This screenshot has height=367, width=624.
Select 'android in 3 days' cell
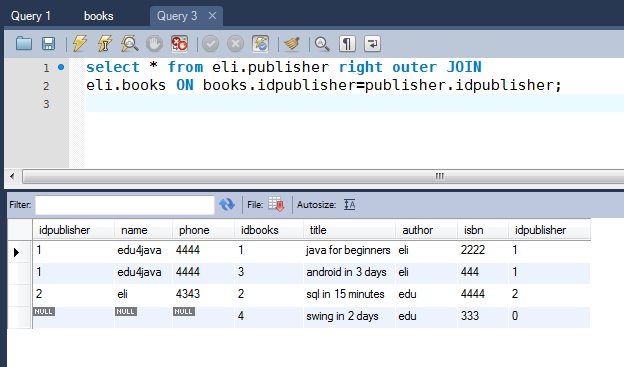[x=349, y=273]
